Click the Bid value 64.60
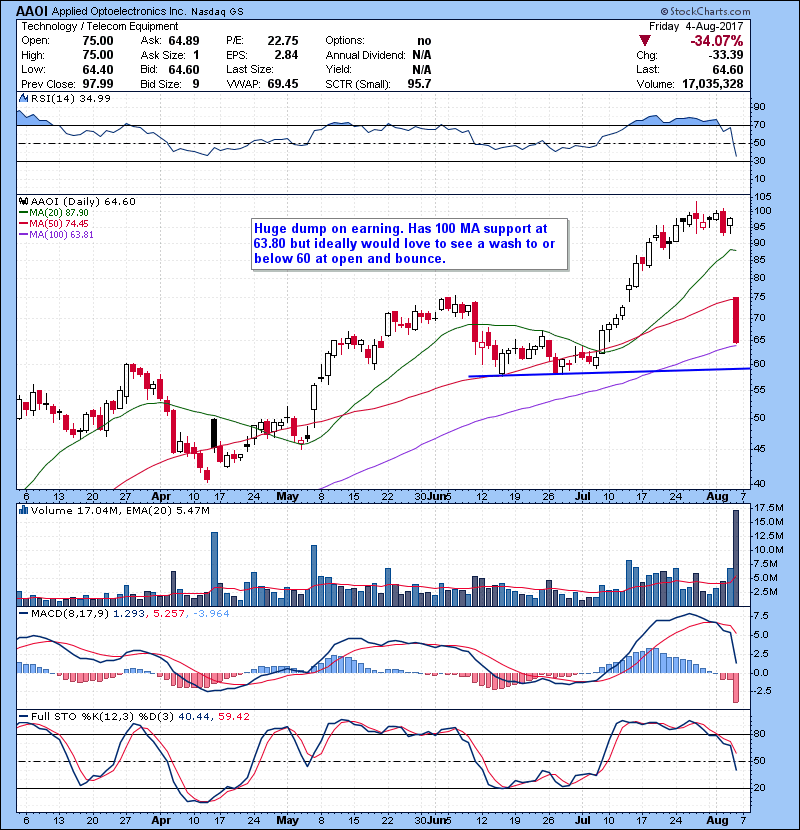The width and height of the screenshot is (800, 830). tap(184, 69)
